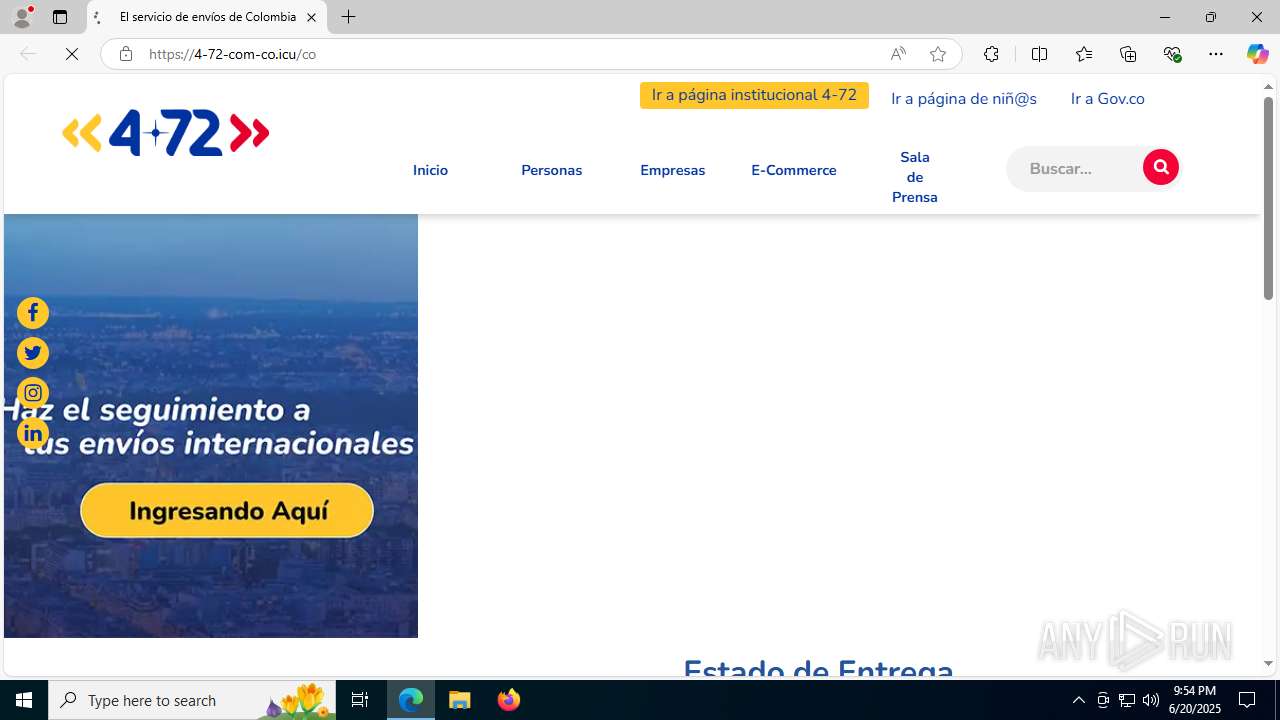The height and width of the screenshot is (720, 1280).
Task: Open Browser essentials icon
Action: [1172, 54]
